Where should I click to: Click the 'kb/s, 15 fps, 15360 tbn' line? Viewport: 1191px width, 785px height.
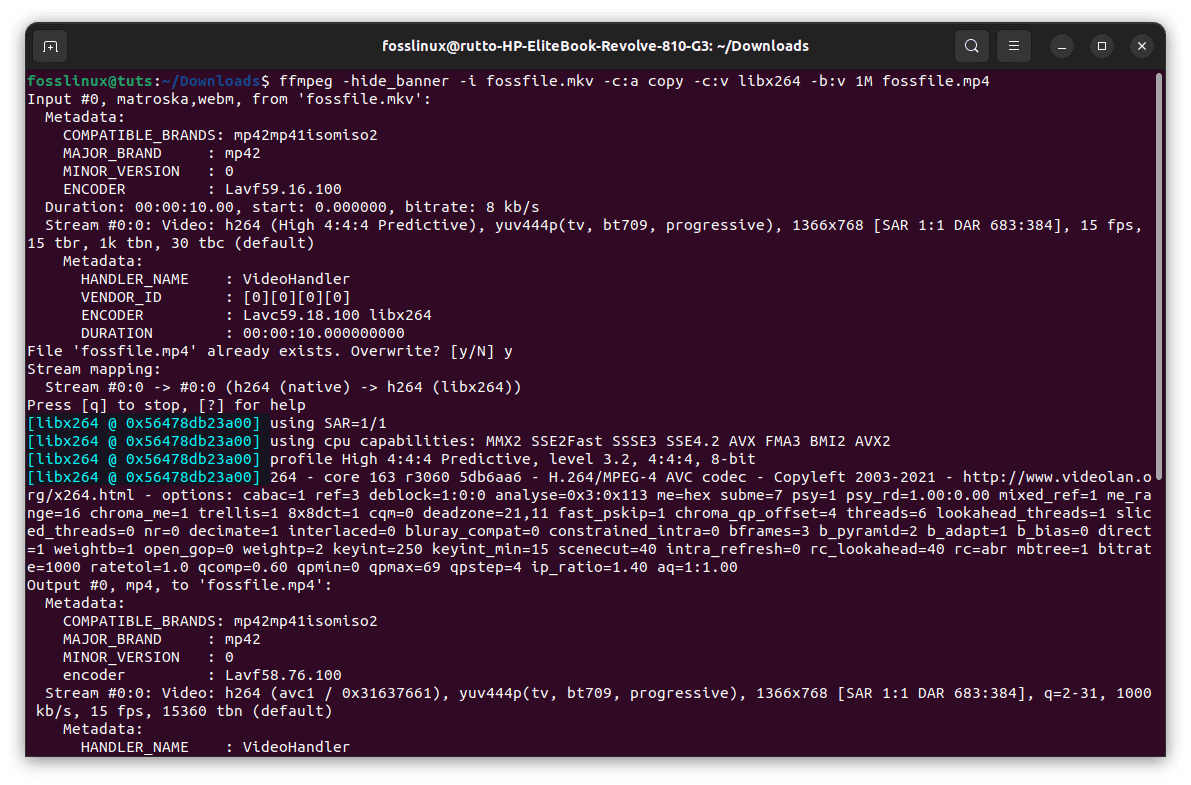[x=184, y=711]
